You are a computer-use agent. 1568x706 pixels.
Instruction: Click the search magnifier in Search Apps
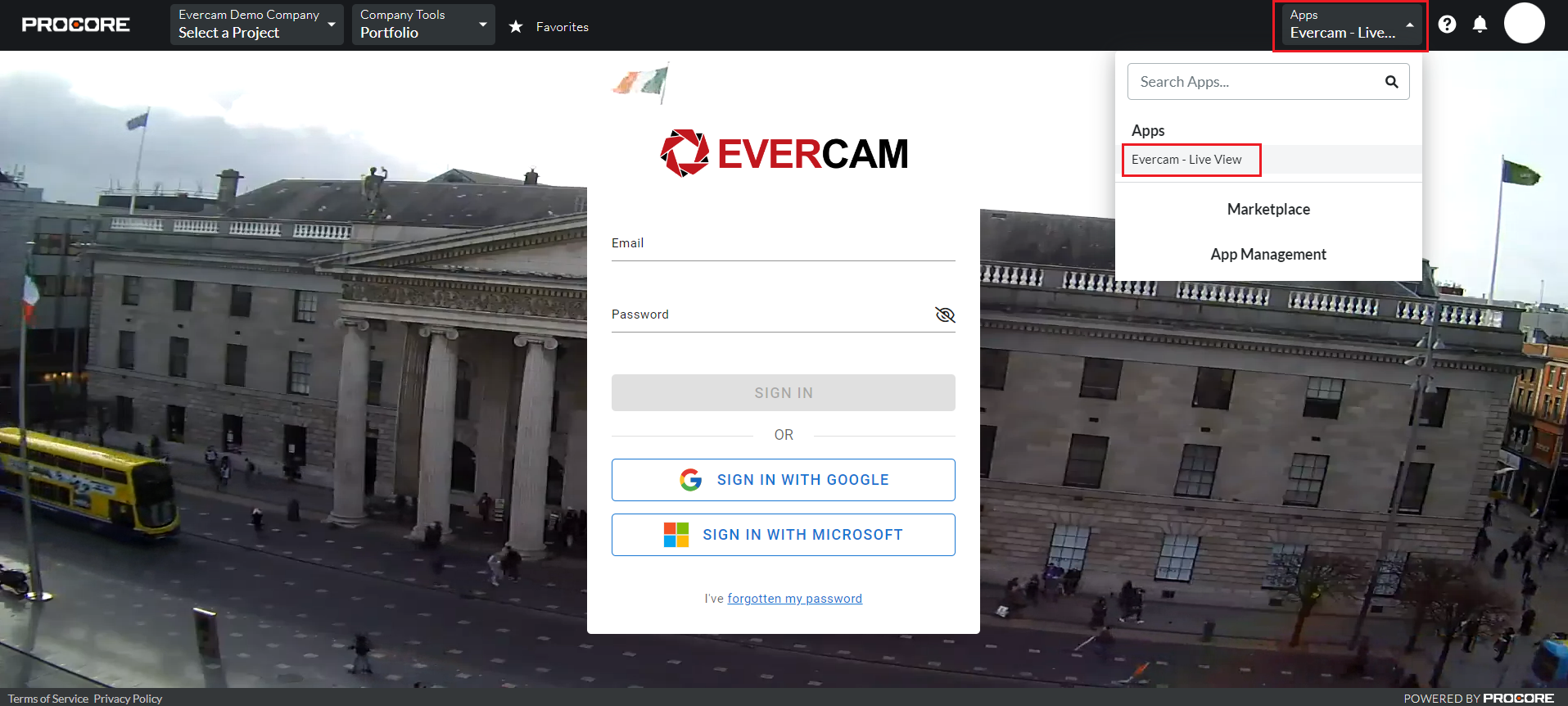coord(1391,82)
